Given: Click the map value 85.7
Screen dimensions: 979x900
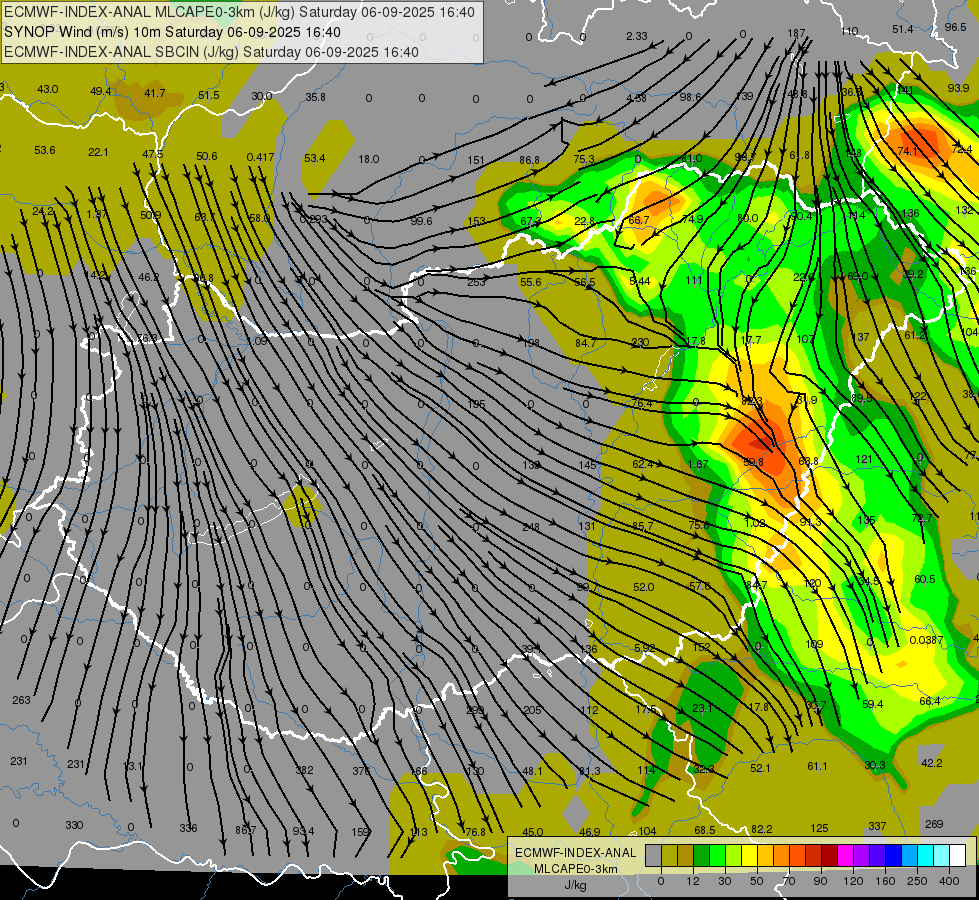Looking at the screenshot, I should tap(642, 526).
